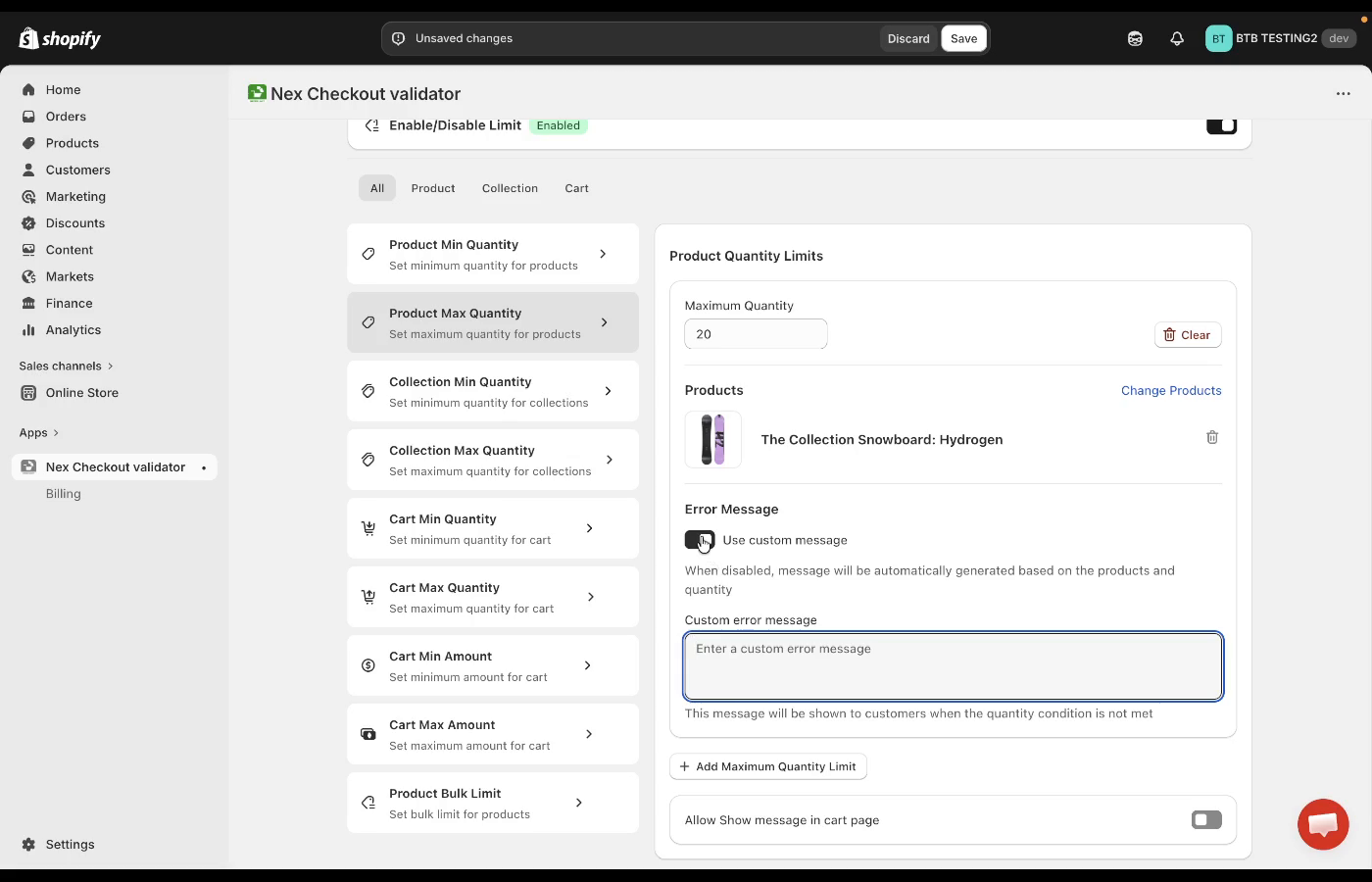1372x882 pixels.
Task: Click the Marketing icon in sidebar
Action: 28,196
